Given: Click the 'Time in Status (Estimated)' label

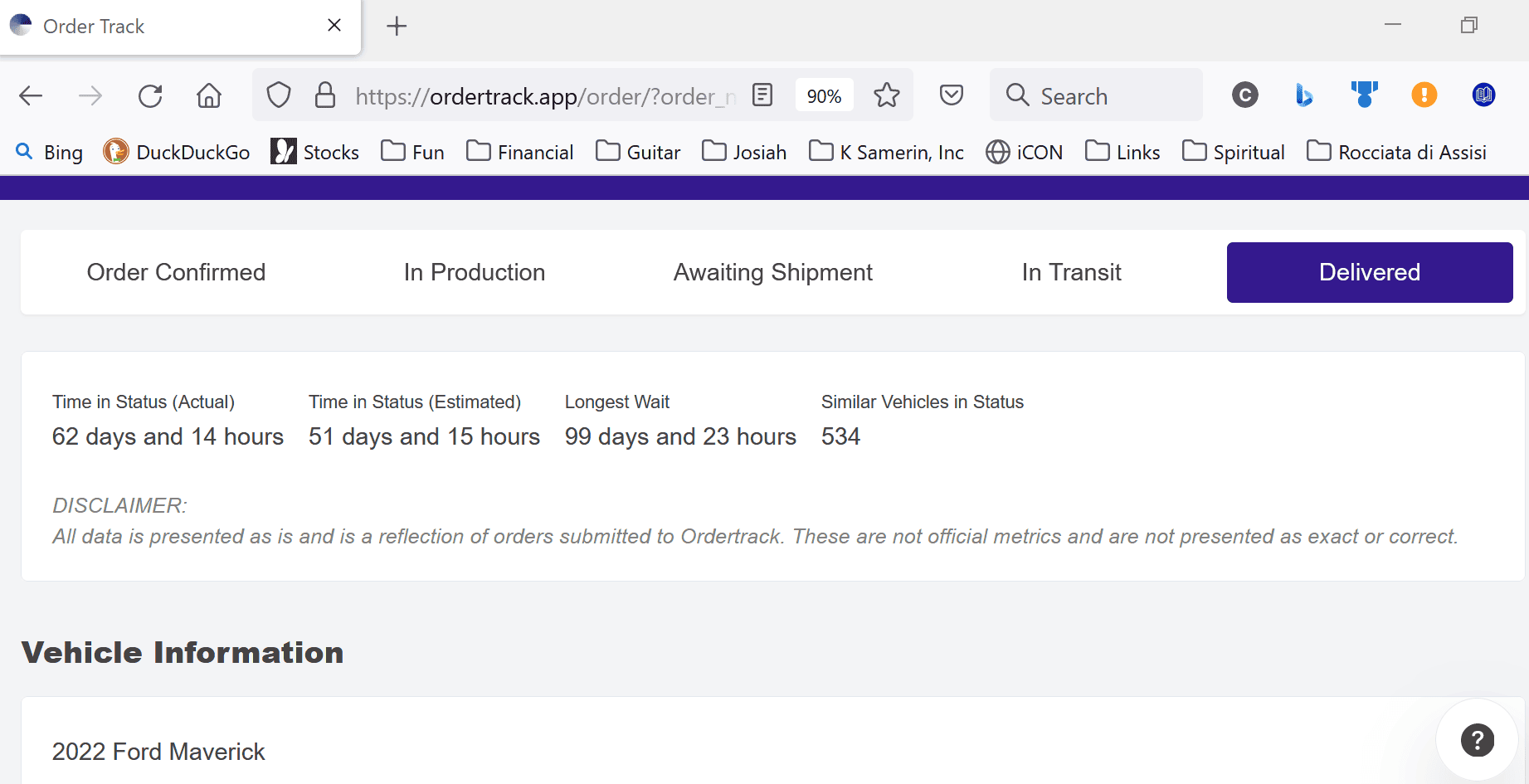Looking at the screenshot, I should 415,402.
